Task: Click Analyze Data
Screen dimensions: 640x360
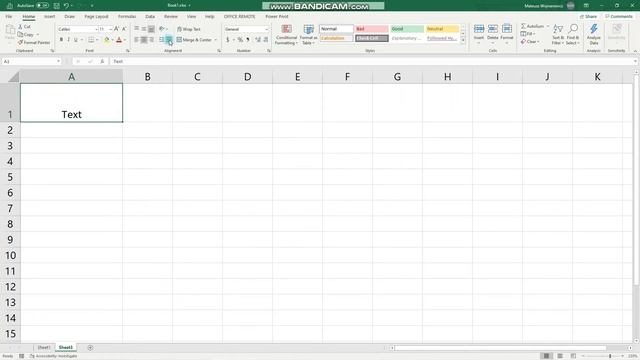Action: point(594,34)
